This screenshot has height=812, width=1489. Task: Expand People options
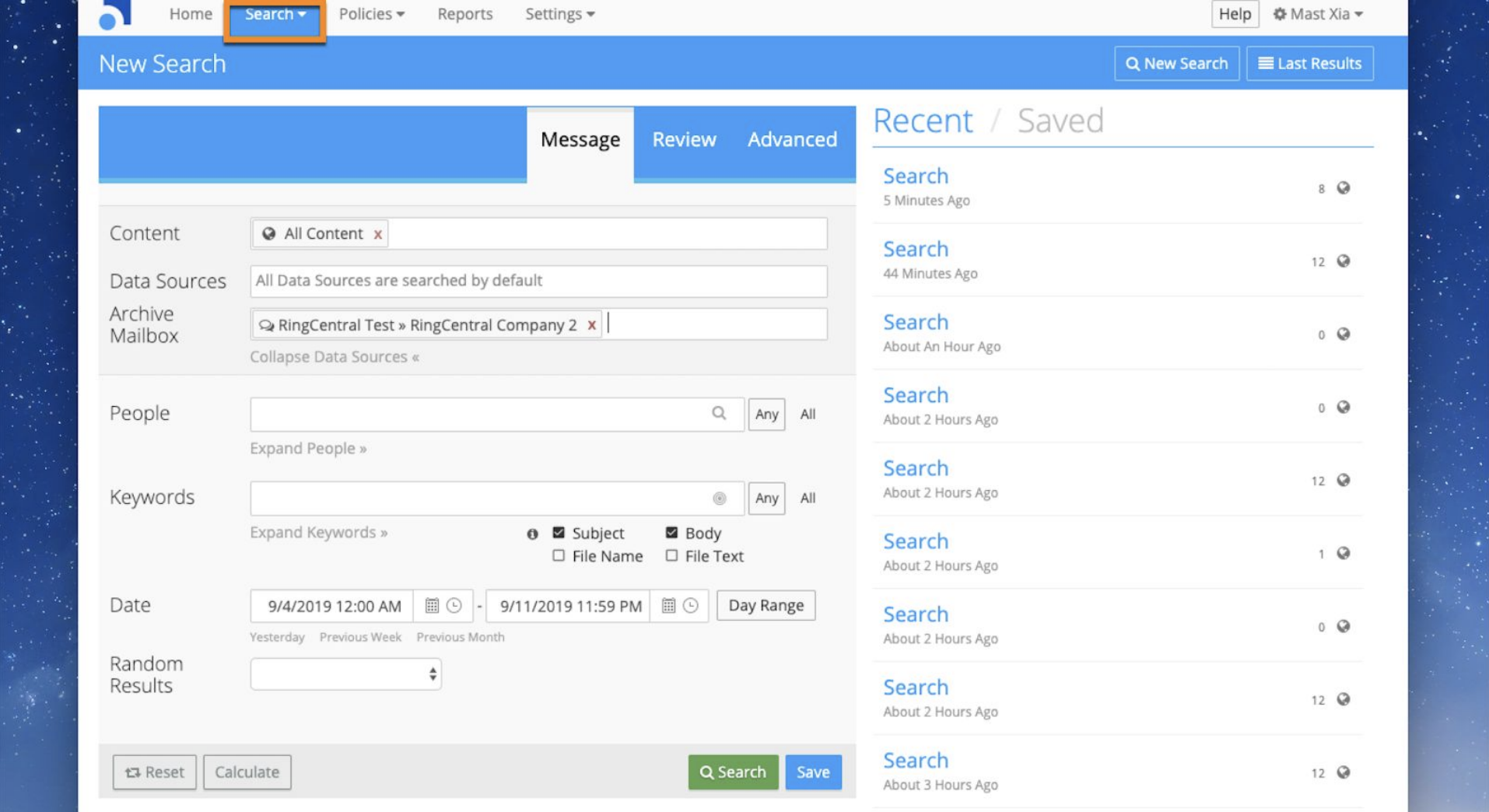coord(308,449)
